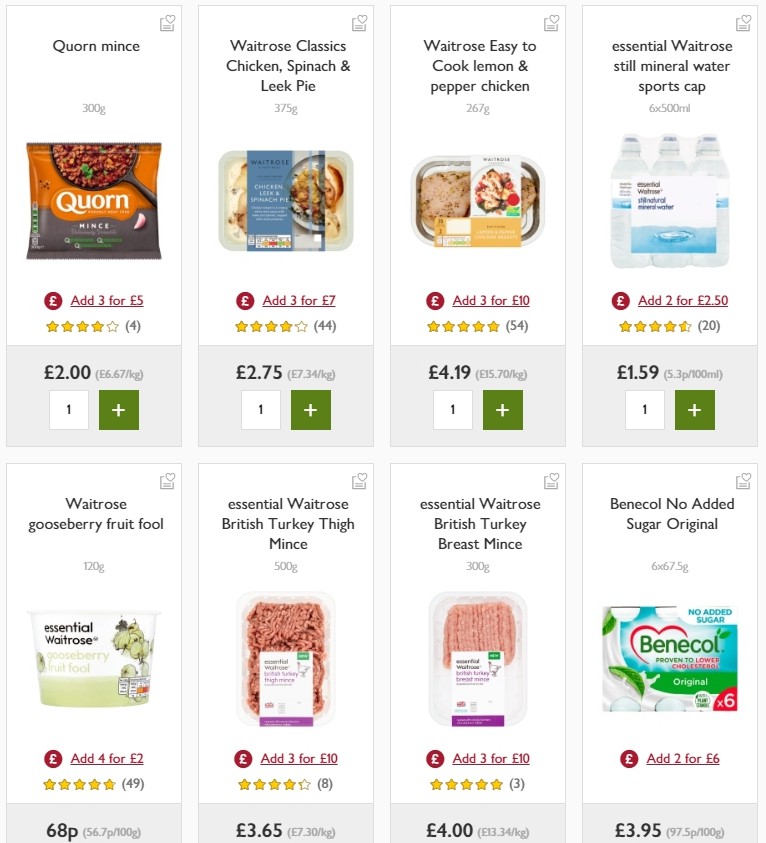
Task: Add Turkey Thigh Mince to favourites list
Action: pyautogui.click(x=359, y=480)
